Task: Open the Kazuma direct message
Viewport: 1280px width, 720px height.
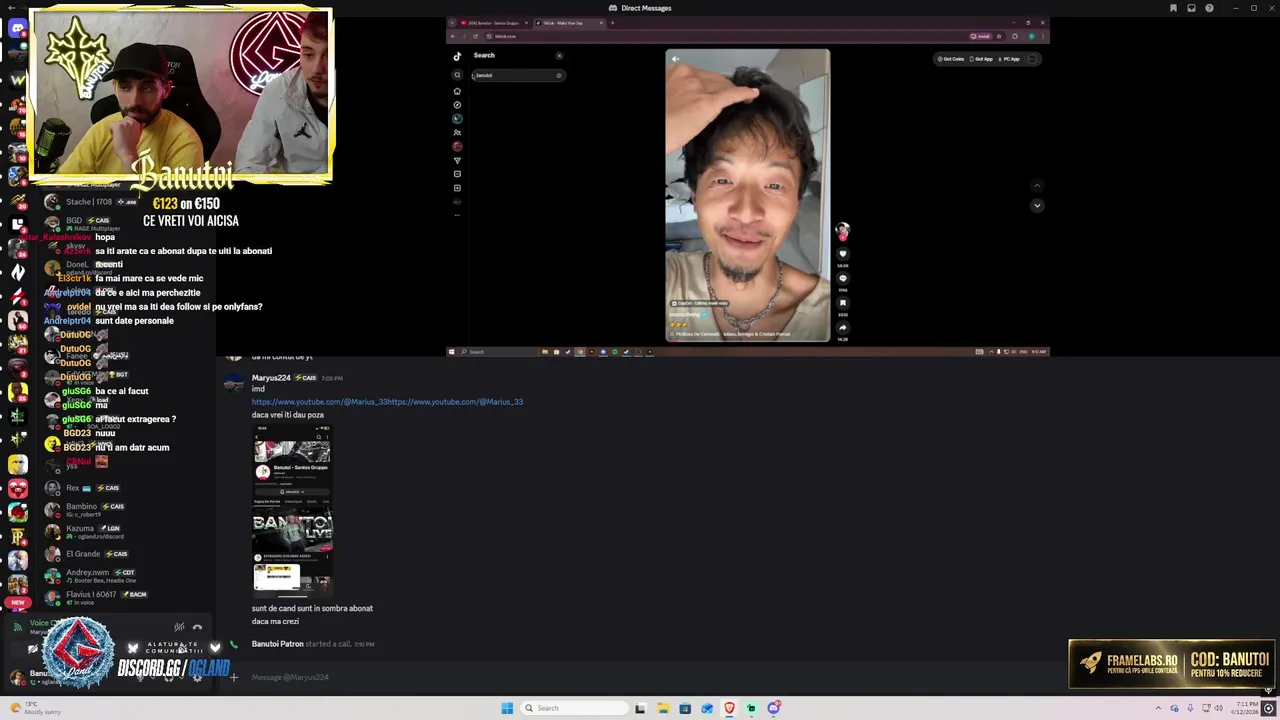Action: click(x=127, y=531)
